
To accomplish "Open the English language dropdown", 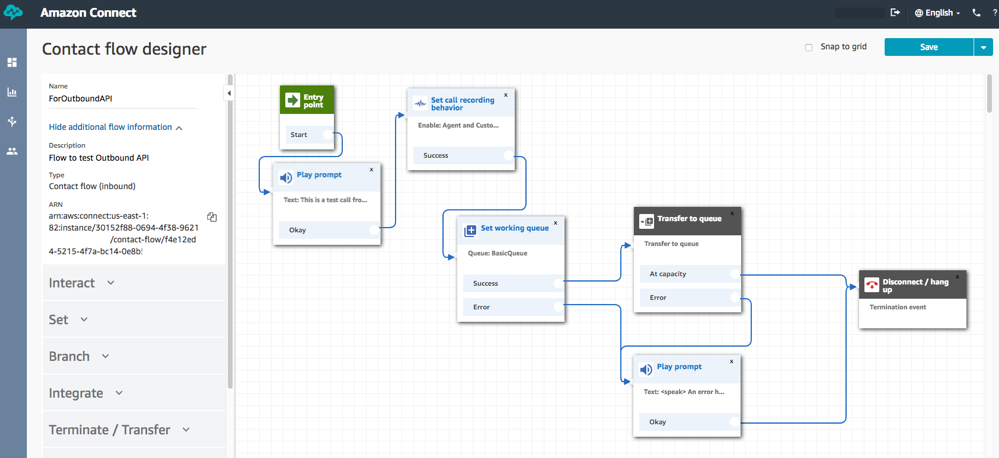I will (938, 13).
